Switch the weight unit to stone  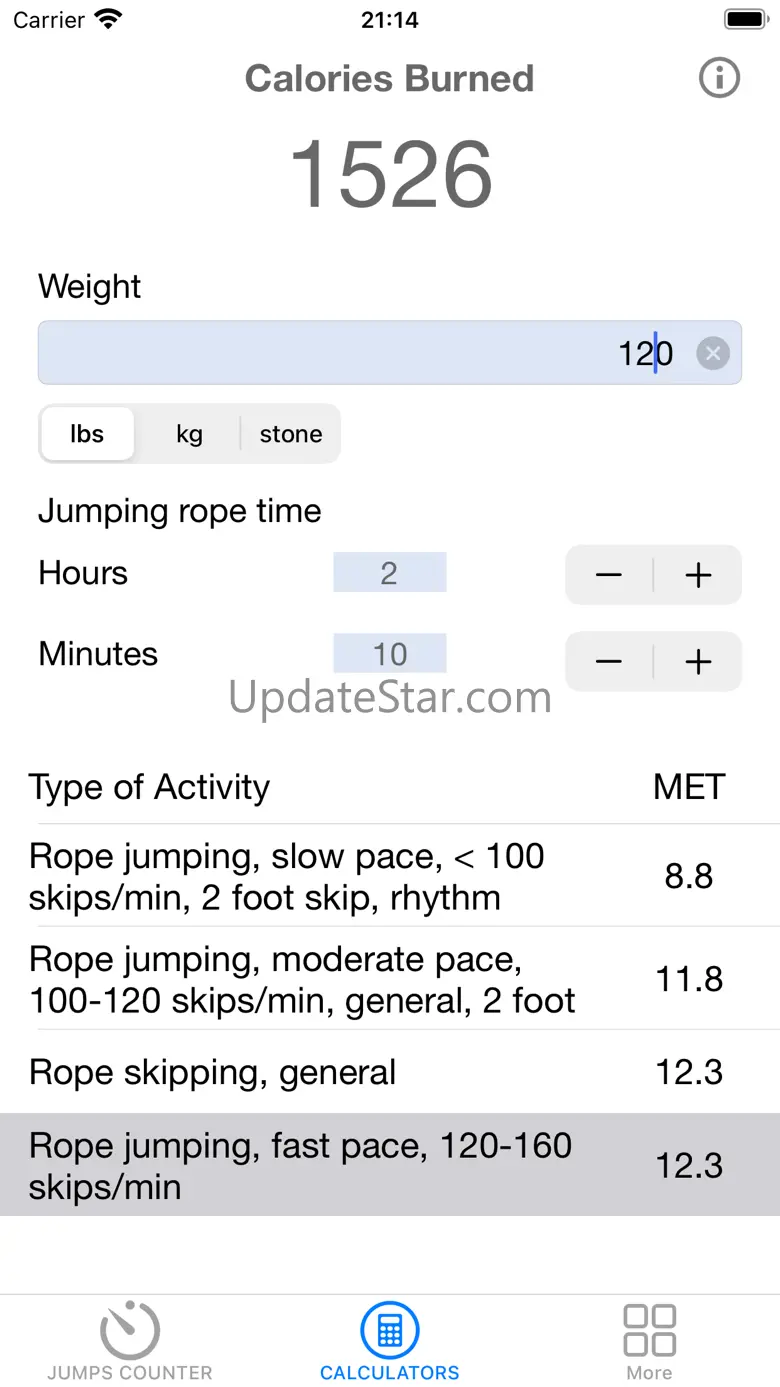(x=291, y=434)
